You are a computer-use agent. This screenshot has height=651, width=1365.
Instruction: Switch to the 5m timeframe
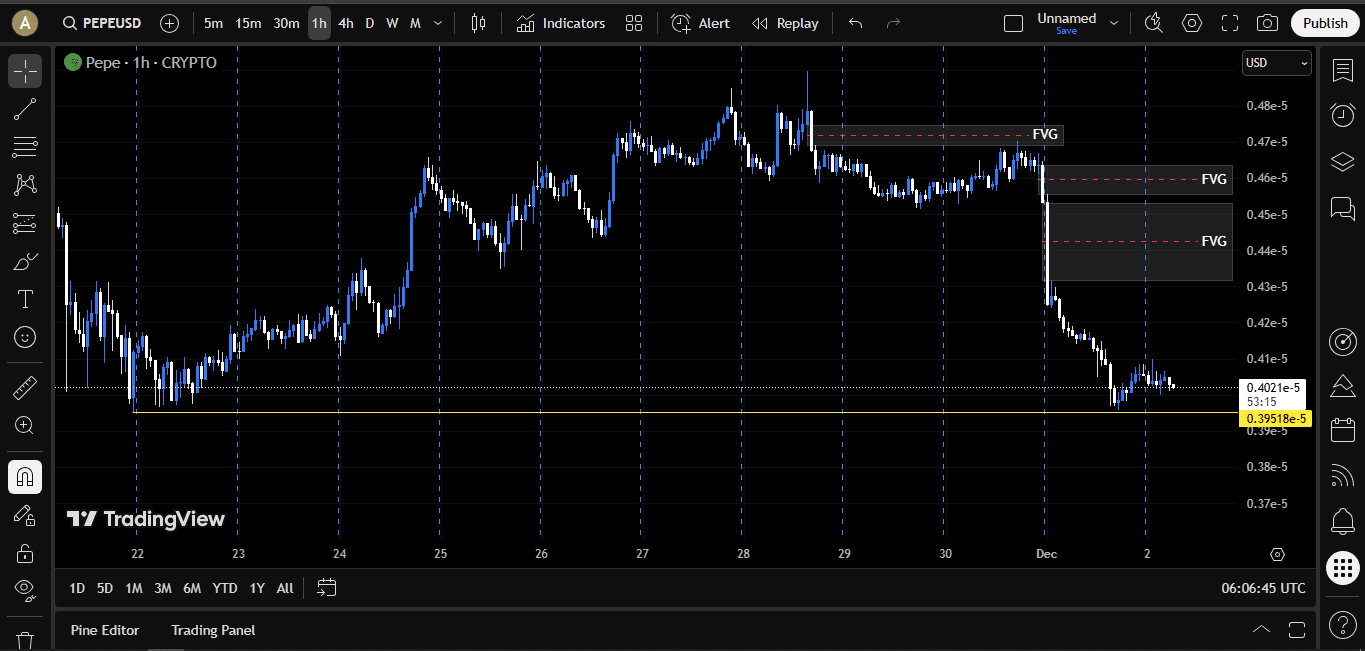pos(213,23)
